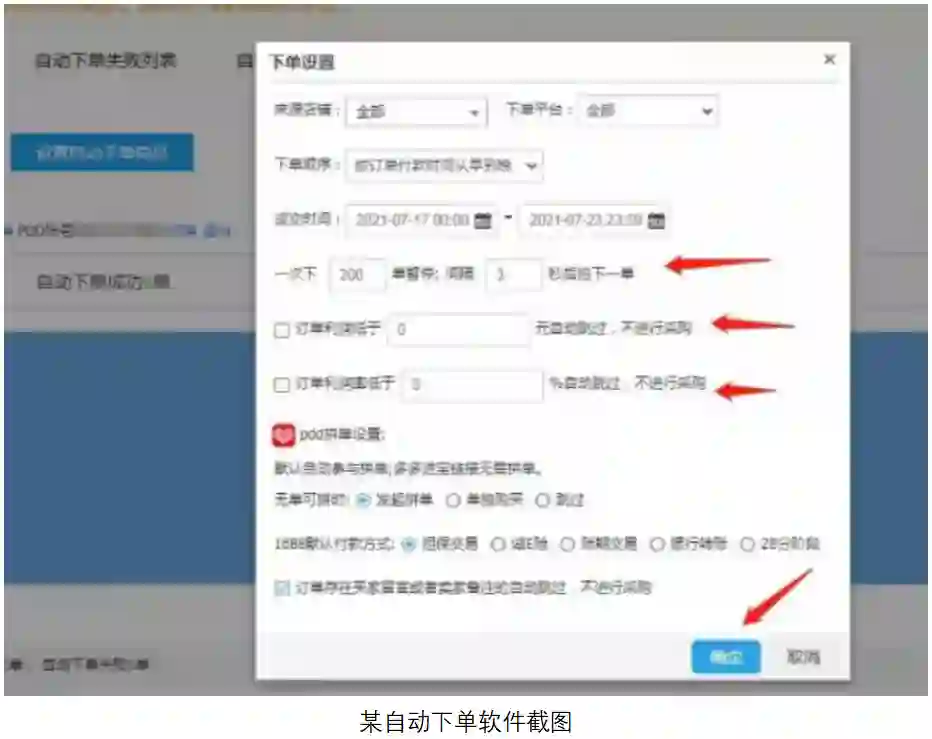Click the blue button under the failure list tab
This screenshot has height=739, width=932.
tap(102, 153)
